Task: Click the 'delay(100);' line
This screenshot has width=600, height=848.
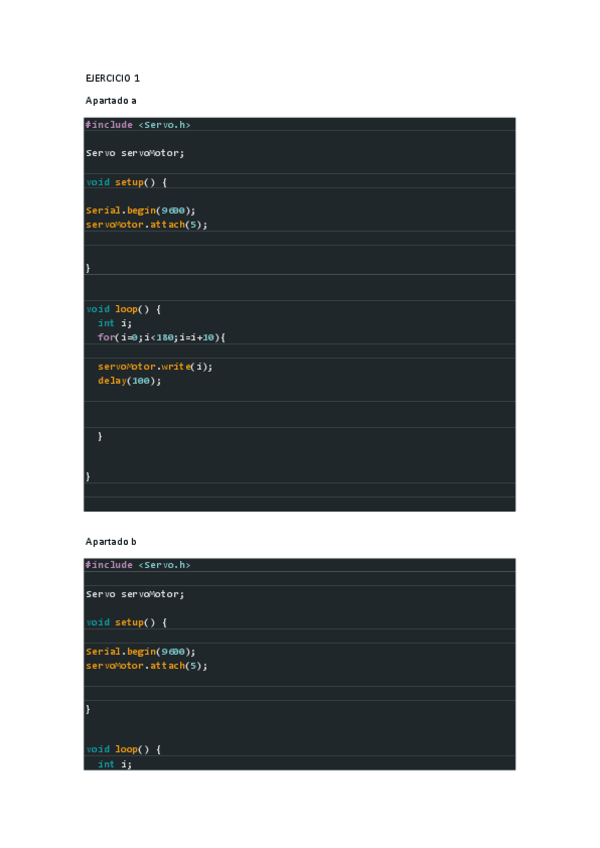Action: [x=129, y=381]
